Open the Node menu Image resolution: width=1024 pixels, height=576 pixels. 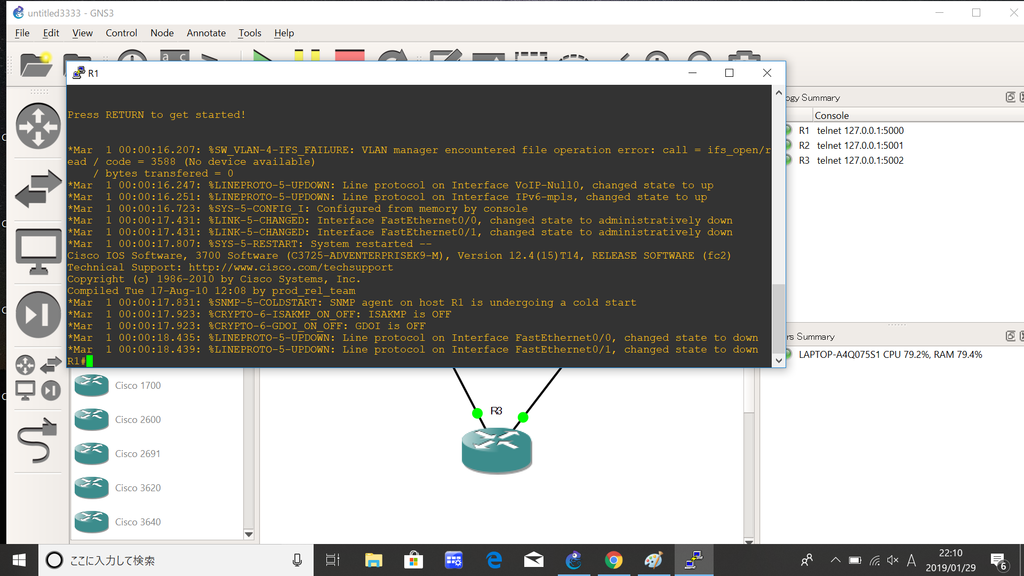coord(162,33)
